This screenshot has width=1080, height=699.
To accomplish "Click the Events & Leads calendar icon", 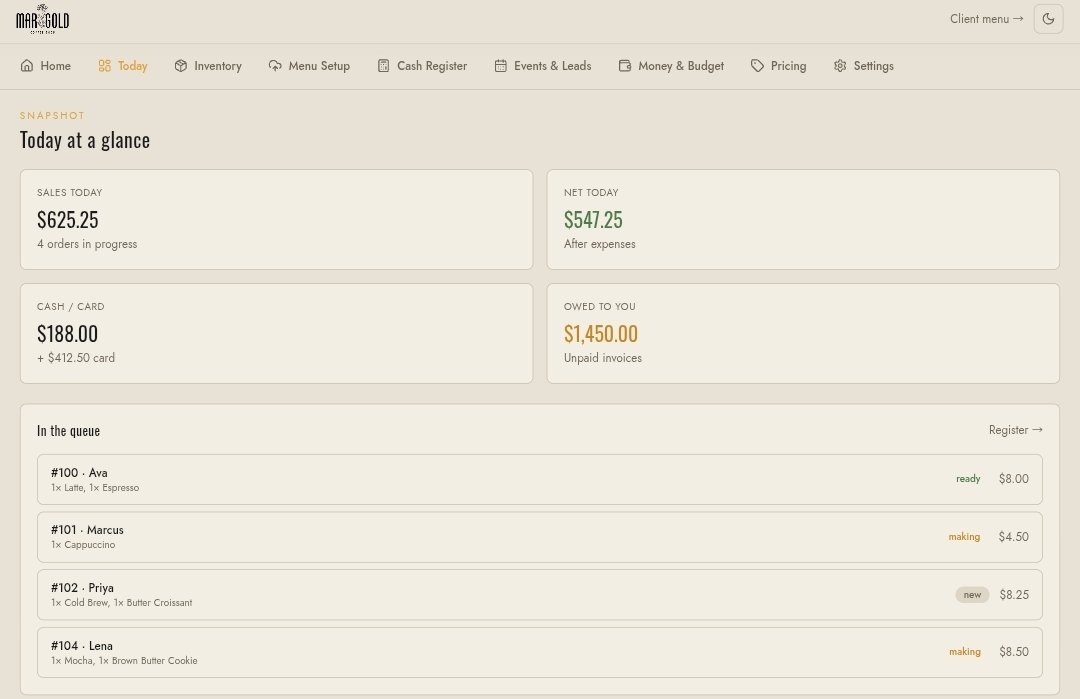I will [x=501, y=66].
